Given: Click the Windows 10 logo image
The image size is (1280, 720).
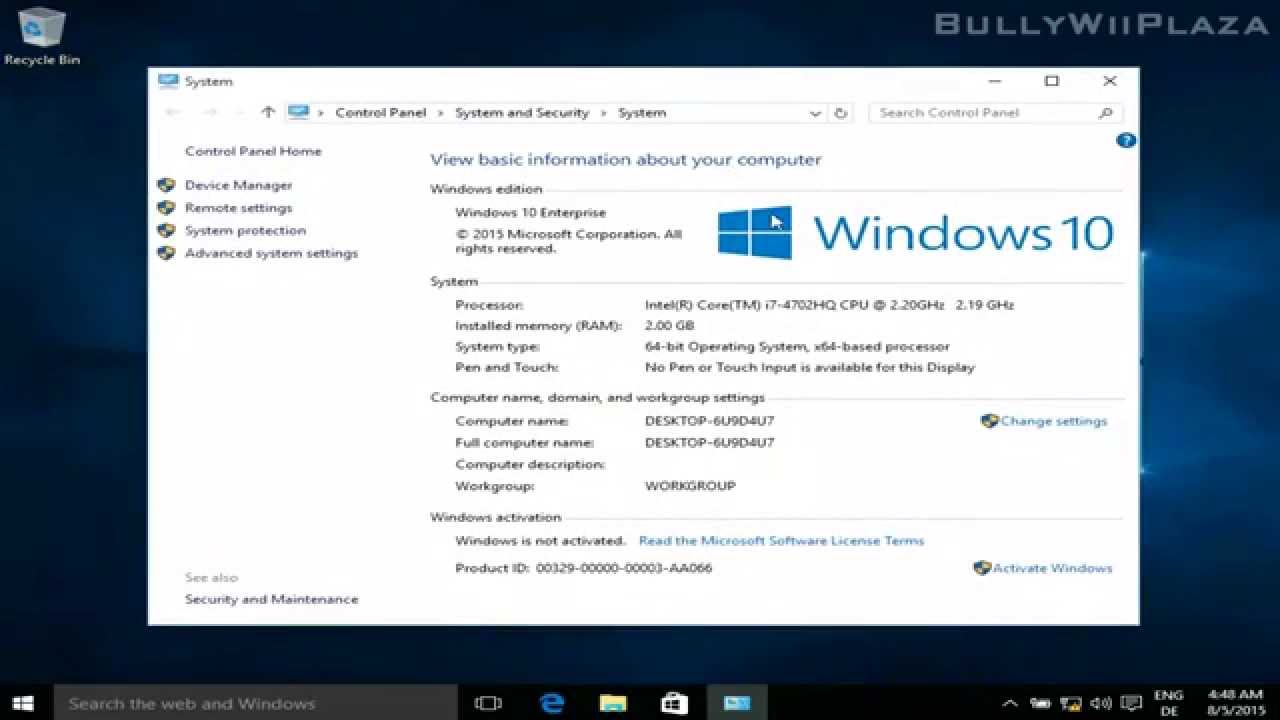Looking at the screenshot, I should (915, 233).
